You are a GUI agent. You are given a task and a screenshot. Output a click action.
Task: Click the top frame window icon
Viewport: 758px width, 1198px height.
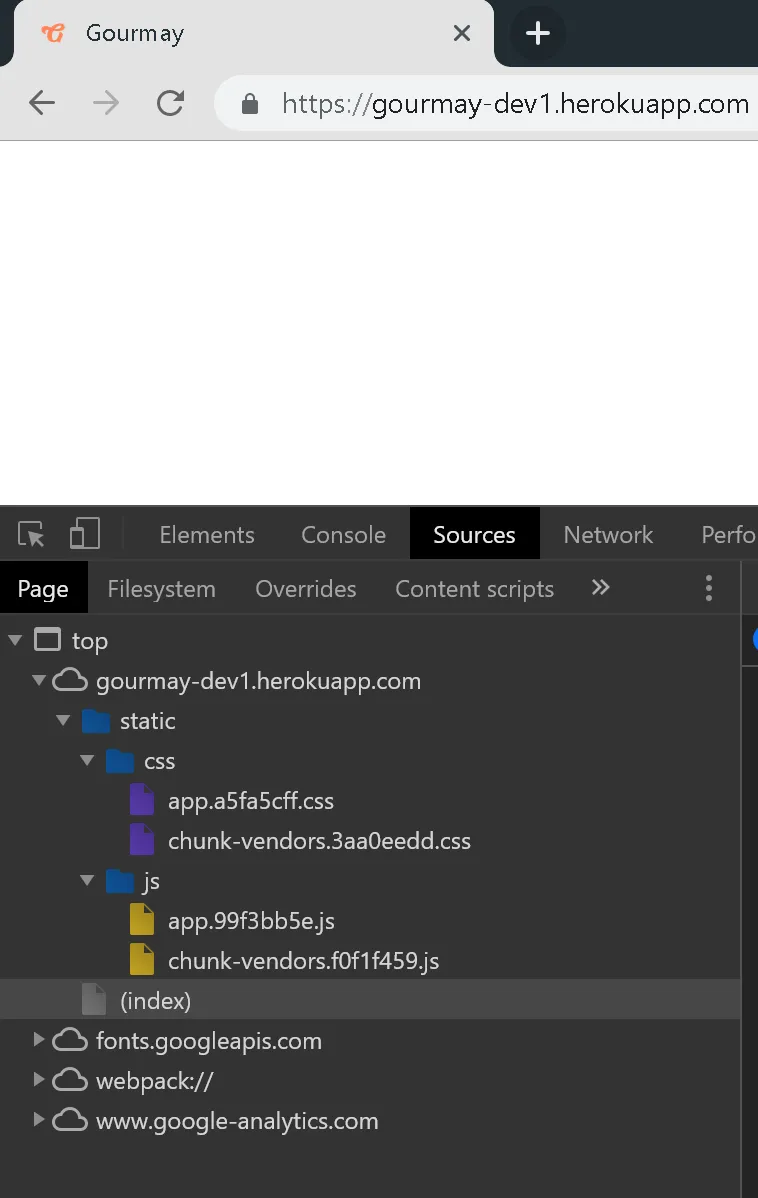(x=47, y=639)
